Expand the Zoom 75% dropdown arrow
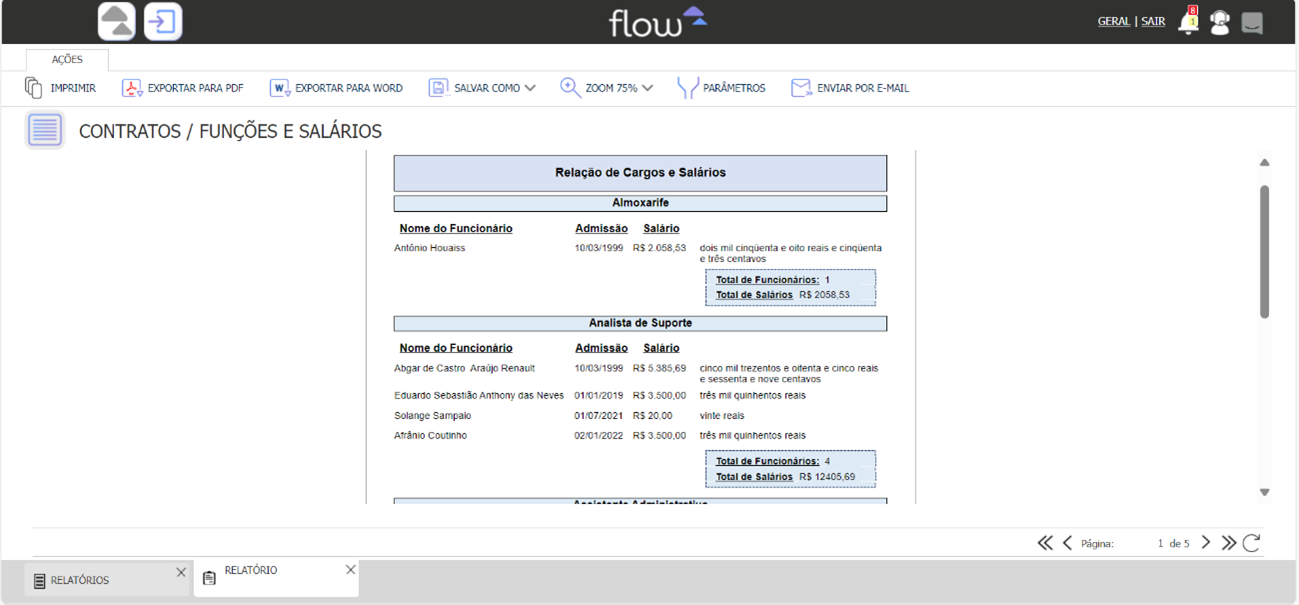1299x605 pixels. [647, 88]
